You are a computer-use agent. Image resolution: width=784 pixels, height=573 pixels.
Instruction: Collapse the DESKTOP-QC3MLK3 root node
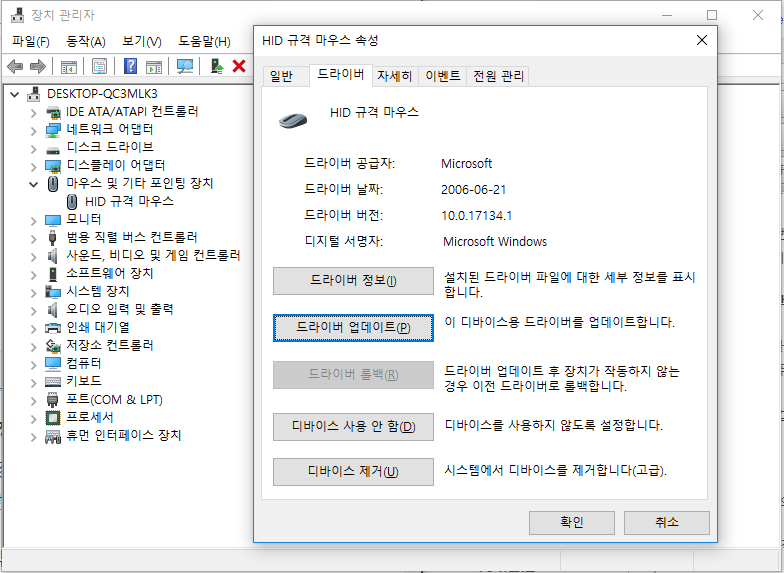pos(15,94)
